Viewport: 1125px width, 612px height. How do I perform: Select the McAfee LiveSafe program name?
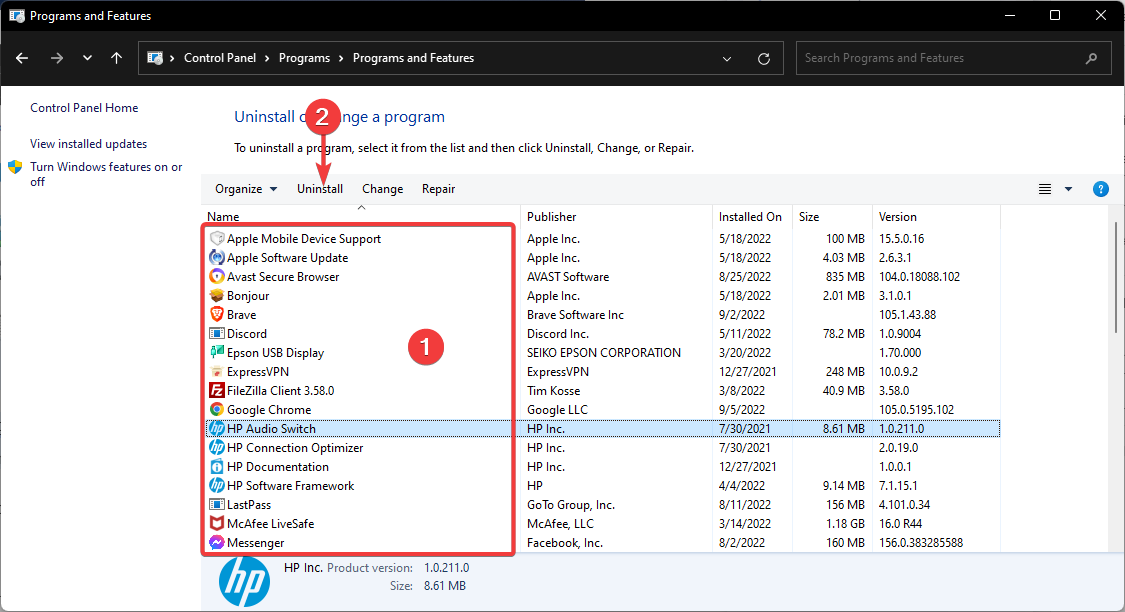(x=270, y=524)
